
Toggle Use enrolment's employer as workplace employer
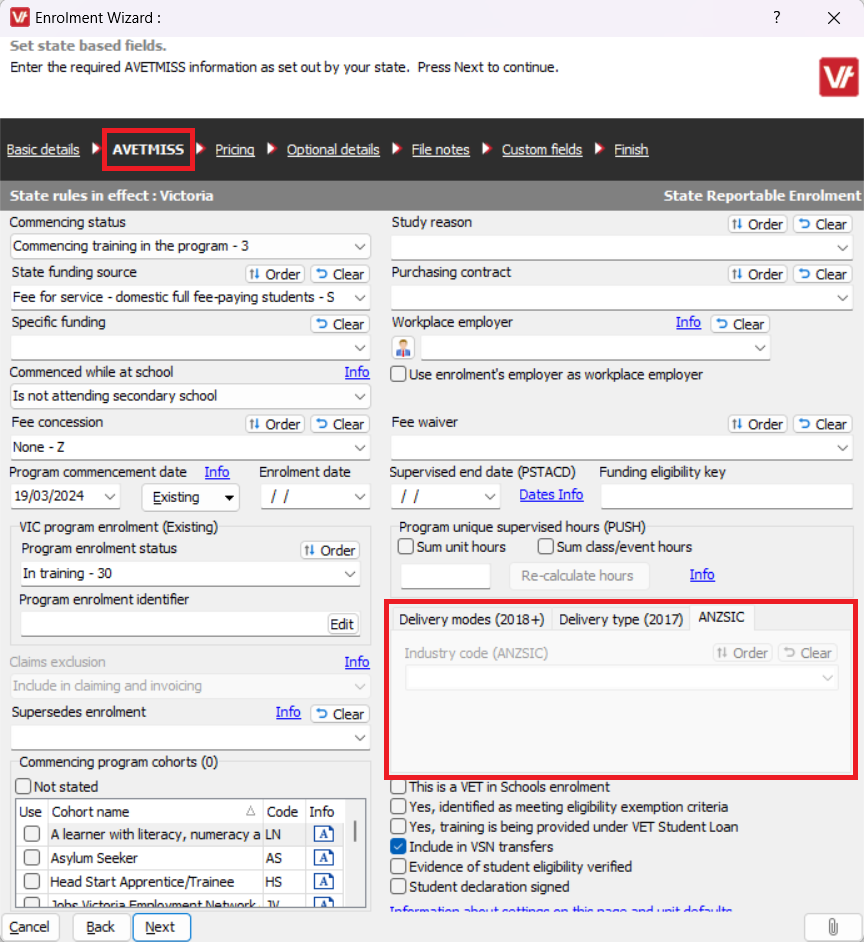coord(398,374)
